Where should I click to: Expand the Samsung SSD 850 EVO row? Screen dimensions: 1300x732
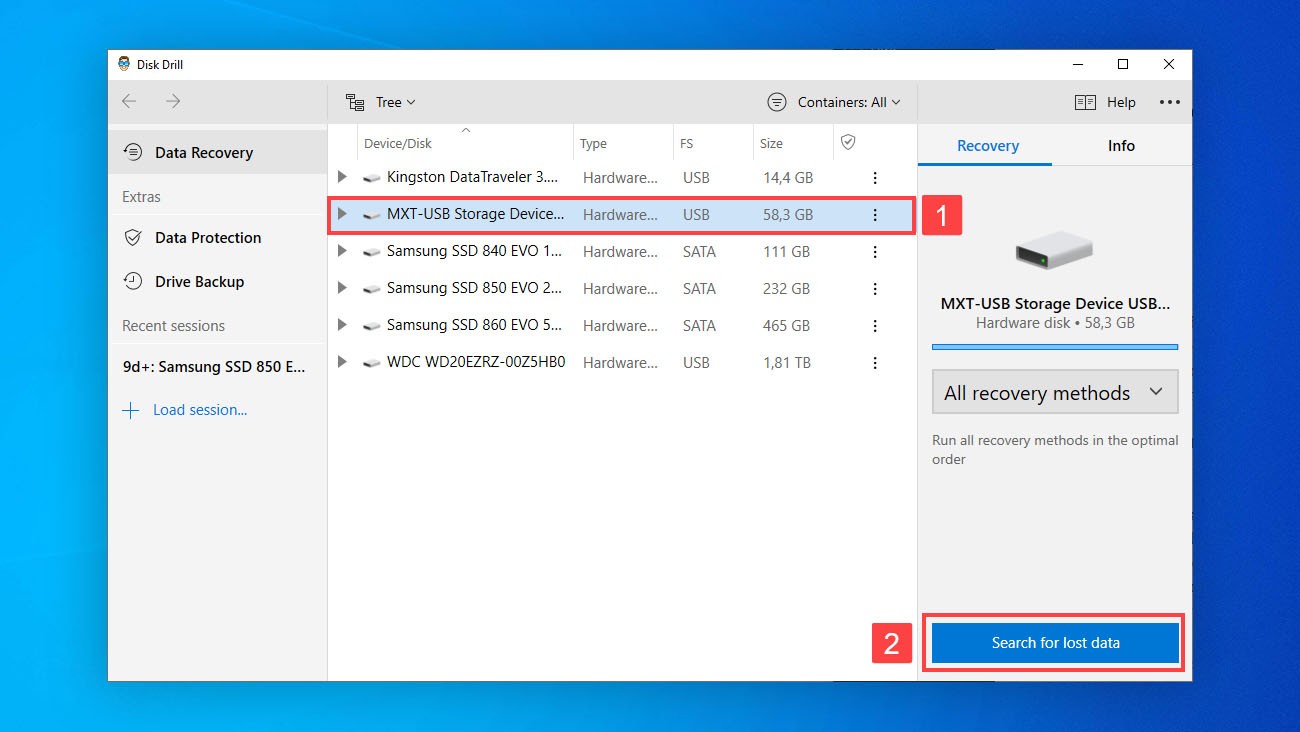[342, 288]
